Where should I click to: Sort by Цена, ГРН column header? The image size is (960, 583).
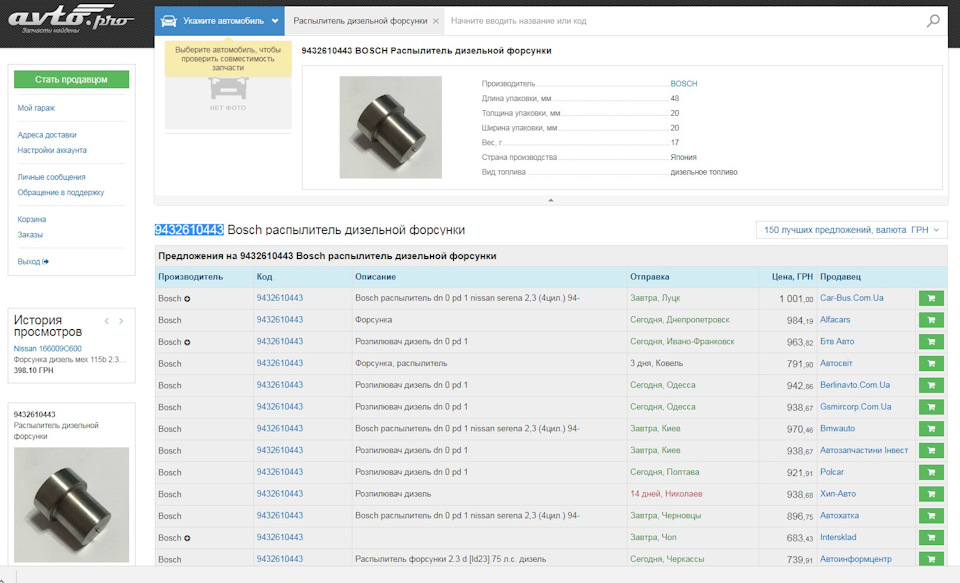[x=792, y=277]
